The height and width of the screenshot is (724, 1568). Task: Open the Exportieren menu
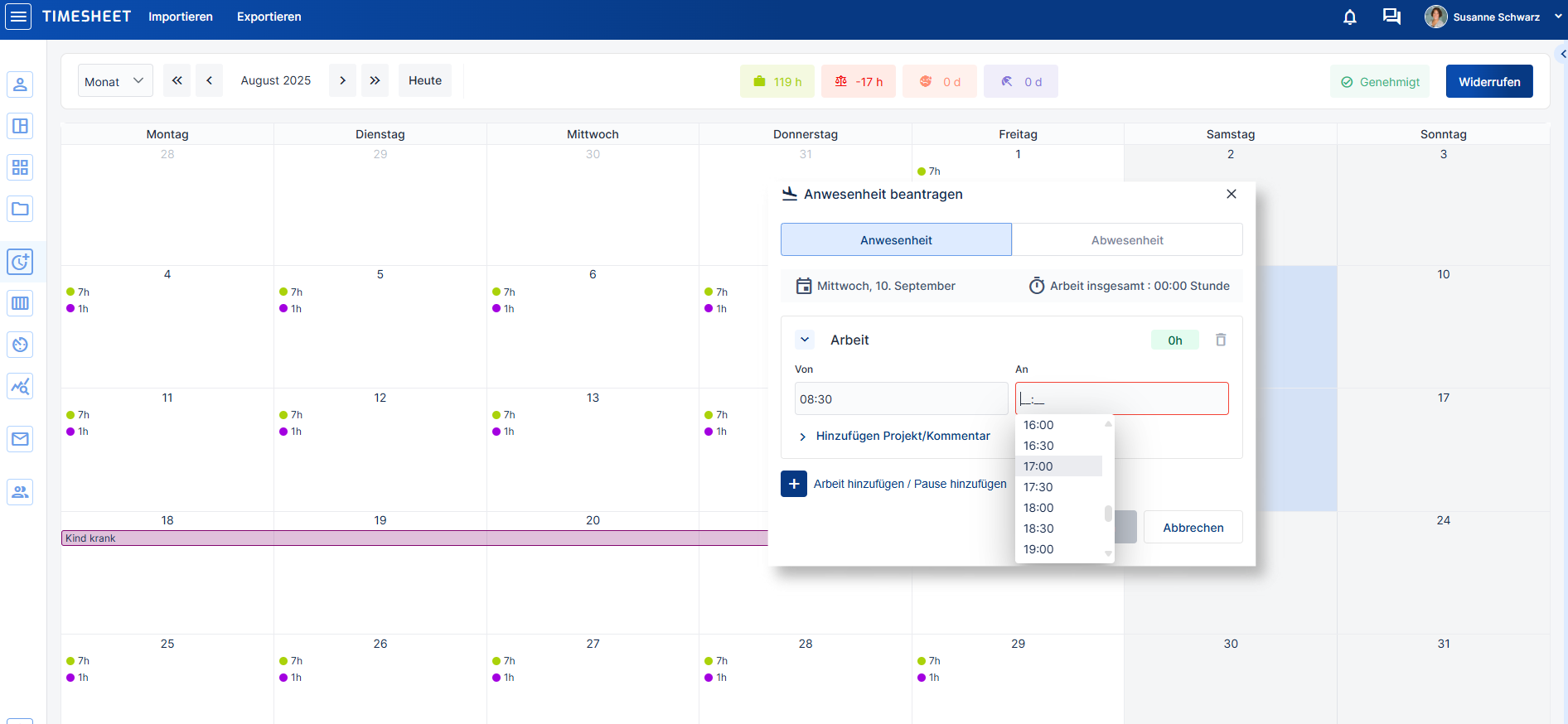pos(269,17)
